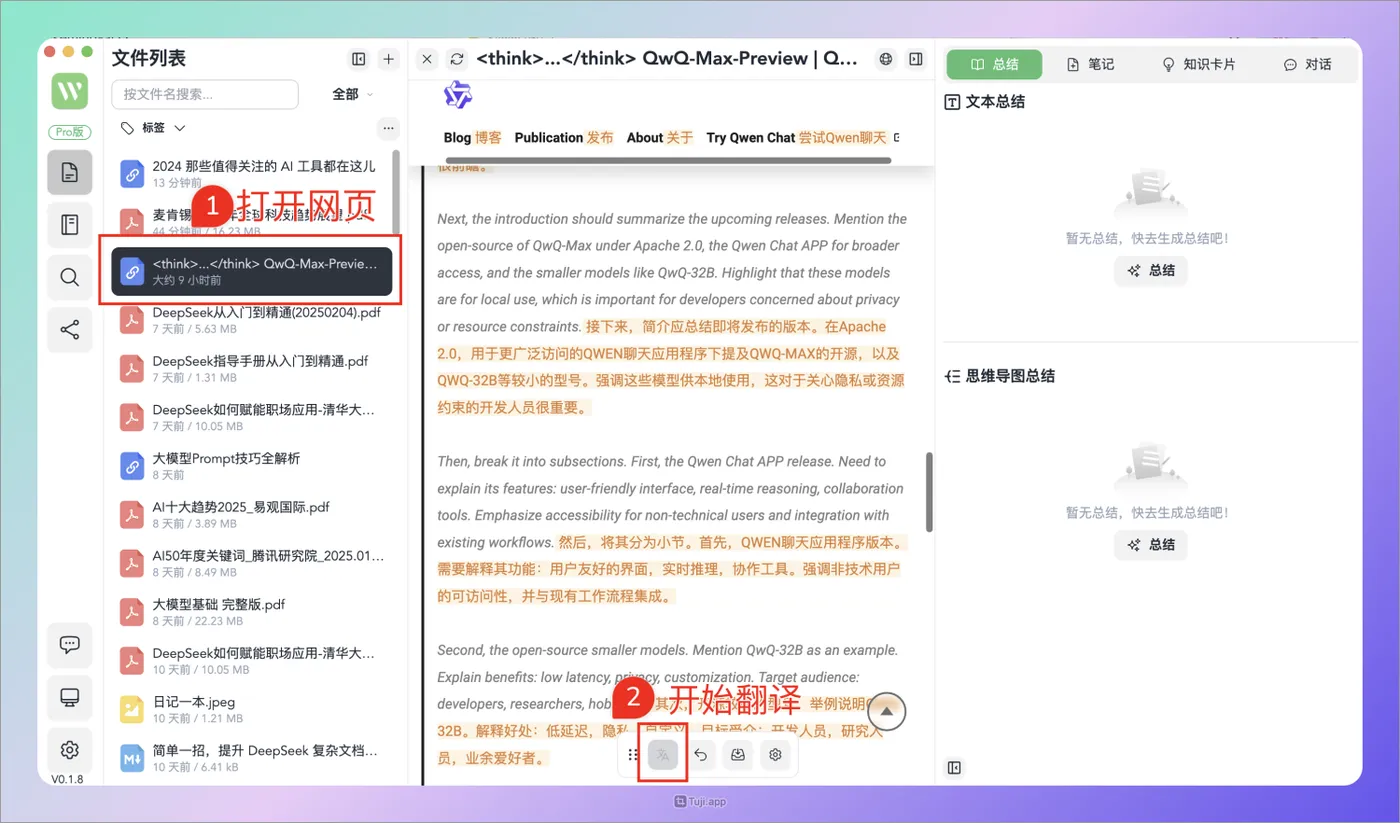Refresh the QwQ-Max-Preview page
The width and height of the screenshot is (1400, 823).
click(x=457, y=59)
